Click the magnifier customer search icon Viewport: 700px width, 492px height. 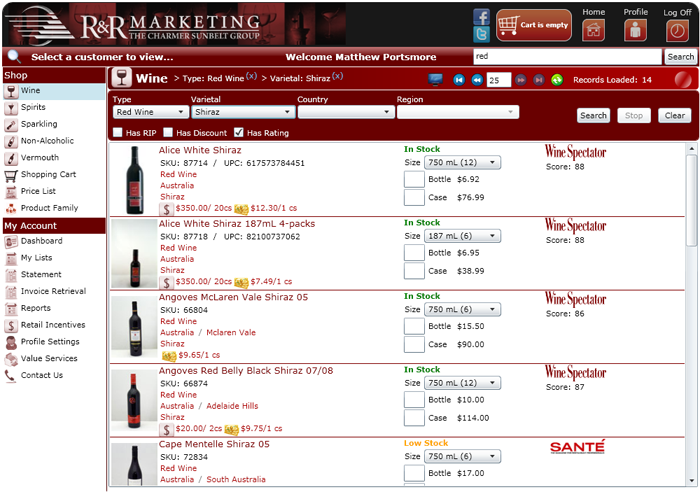pyautogui.click(x=14, y=57)
